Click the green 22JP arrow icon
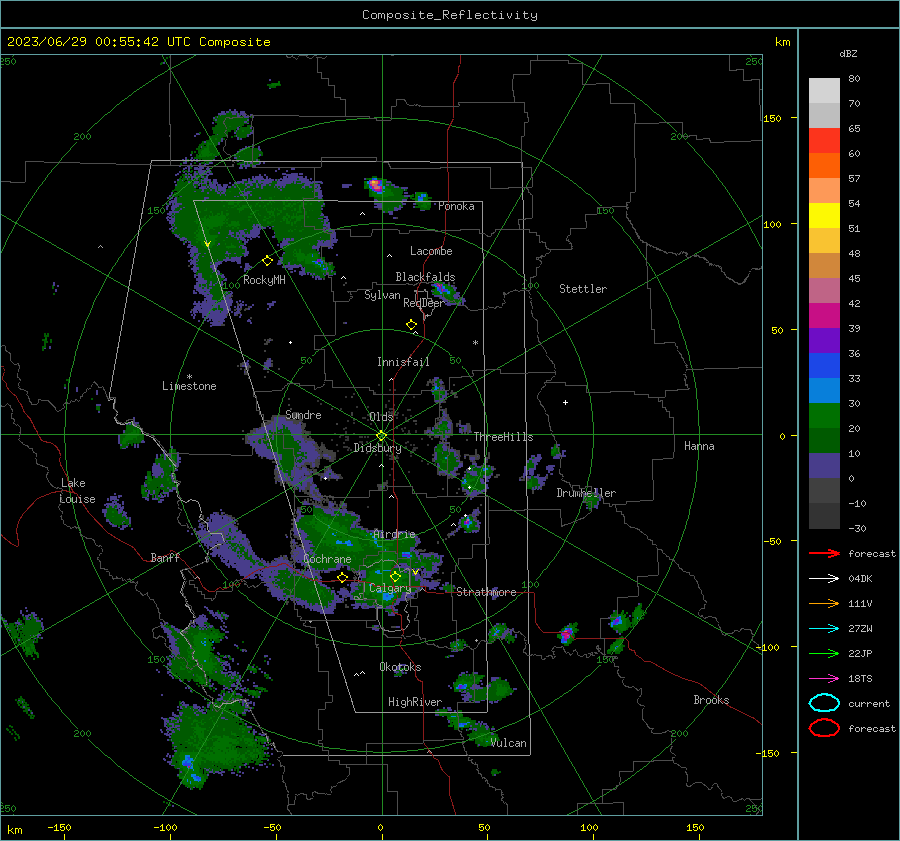 (x=824, y=653)
